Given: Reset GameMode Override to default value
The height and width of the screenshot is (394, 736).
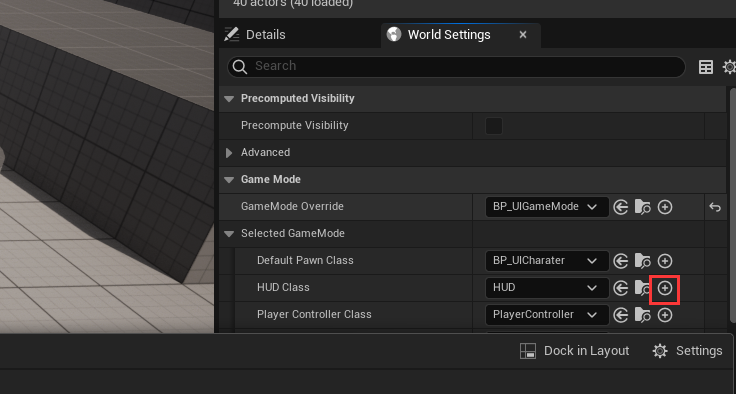Looking at the screenshot, I should tap(715, 207).
